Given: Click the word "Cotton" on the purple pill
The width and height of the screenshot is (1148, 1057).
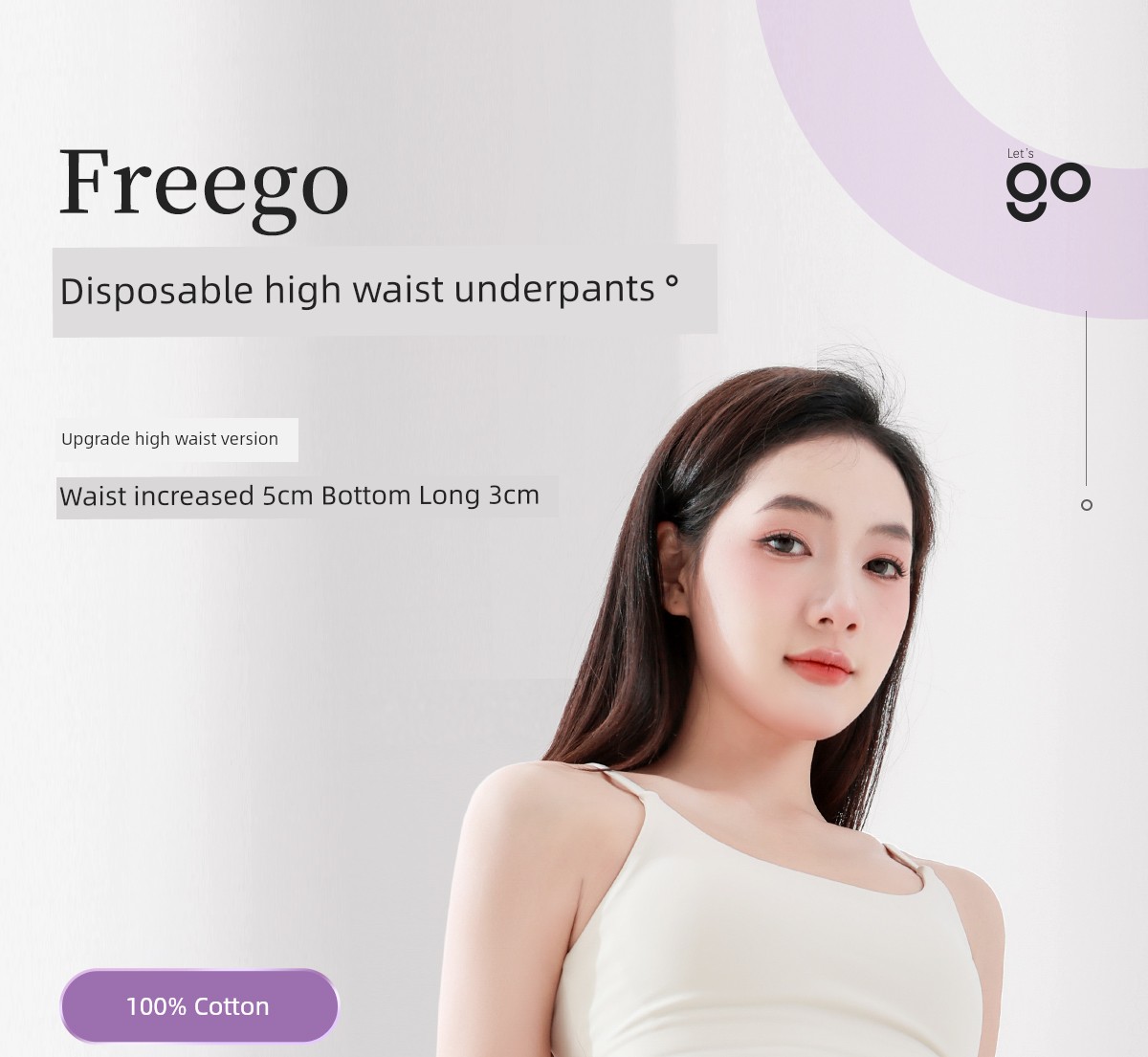Looking at the screenshot, I should pyautogui.click(x=232, y=1006).
